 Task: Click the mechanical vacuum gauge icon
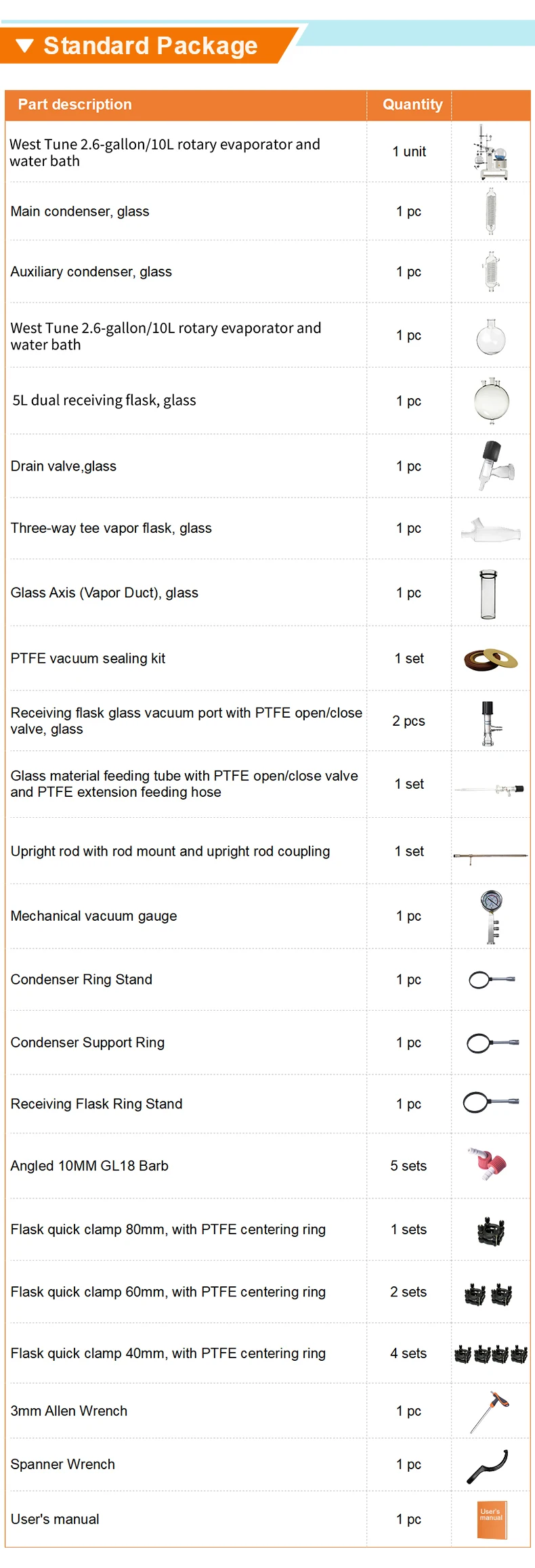pyautogui.click(x=492, y=916)
